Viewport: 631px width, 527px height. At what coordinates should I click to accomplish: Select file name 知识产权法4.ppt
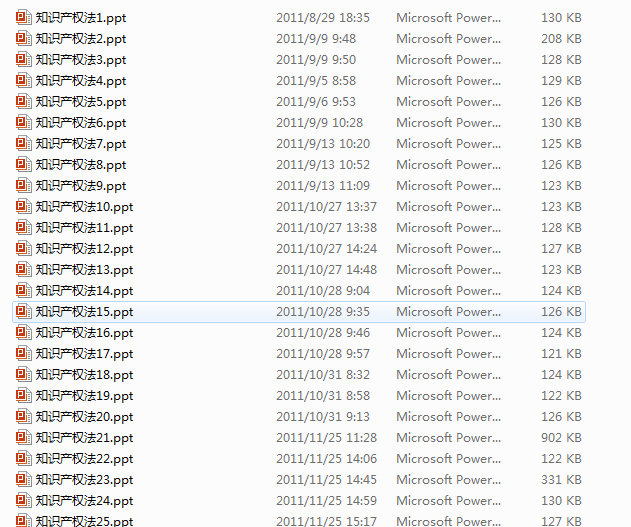[x=81, y=81]
